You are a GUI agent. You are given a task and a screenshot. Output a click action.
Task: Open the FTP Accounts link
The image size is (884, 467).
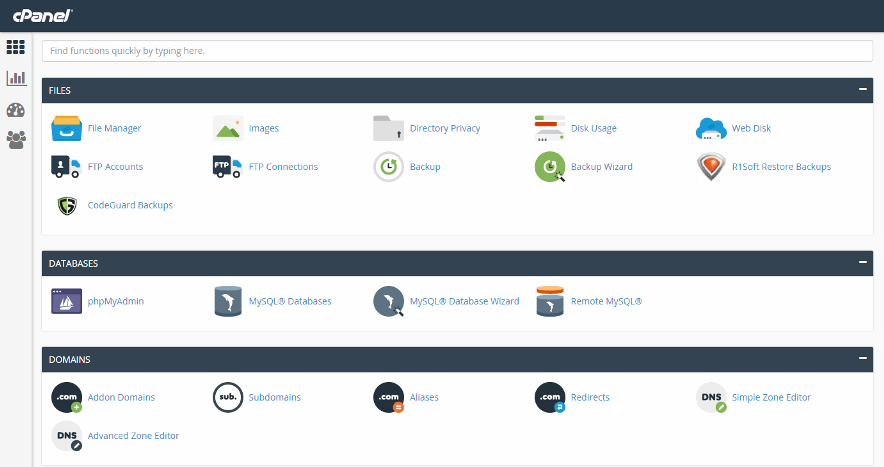tap(115, 166)
